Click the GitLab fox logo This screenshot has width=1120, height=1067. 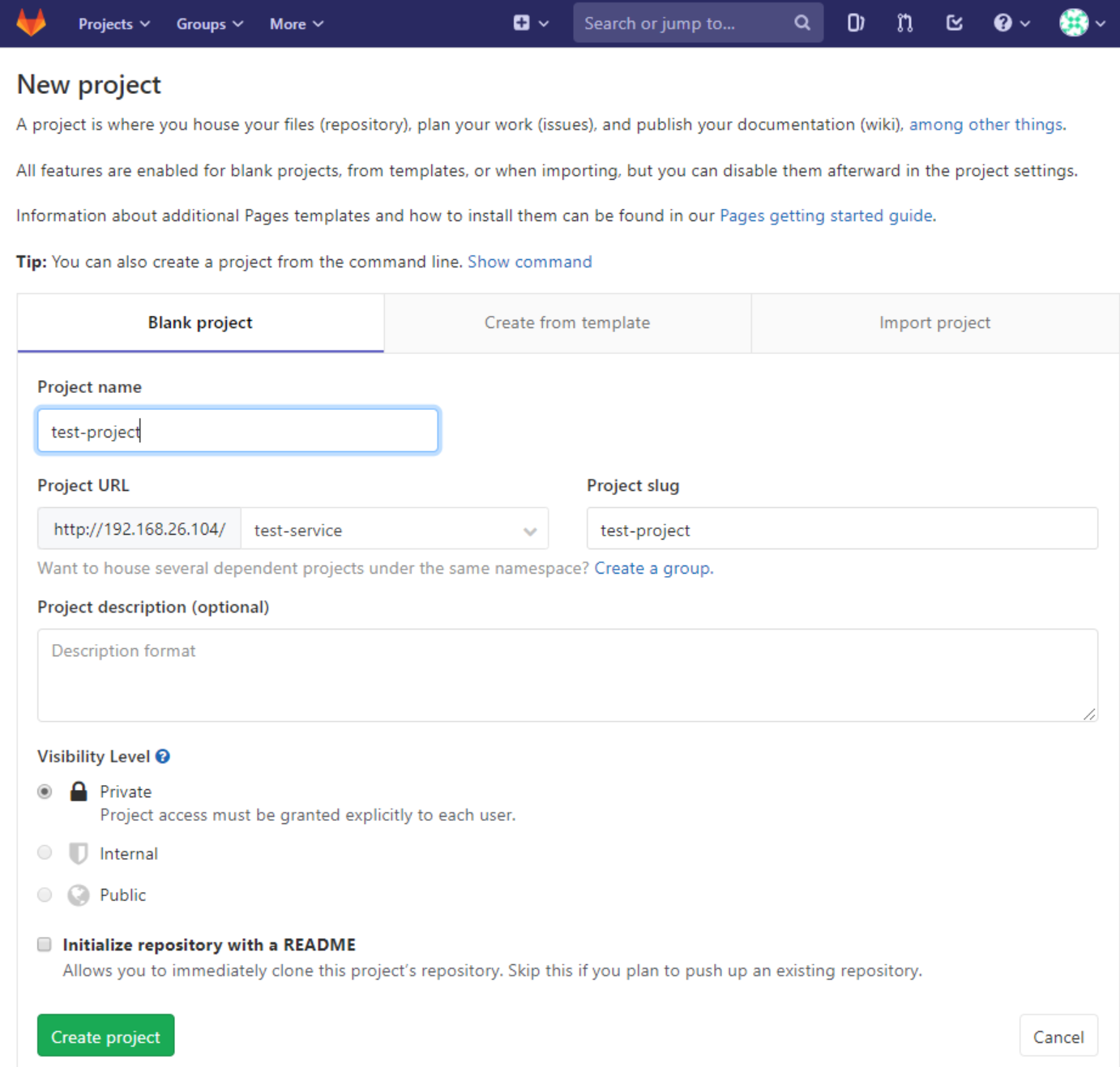pos(31,23)
